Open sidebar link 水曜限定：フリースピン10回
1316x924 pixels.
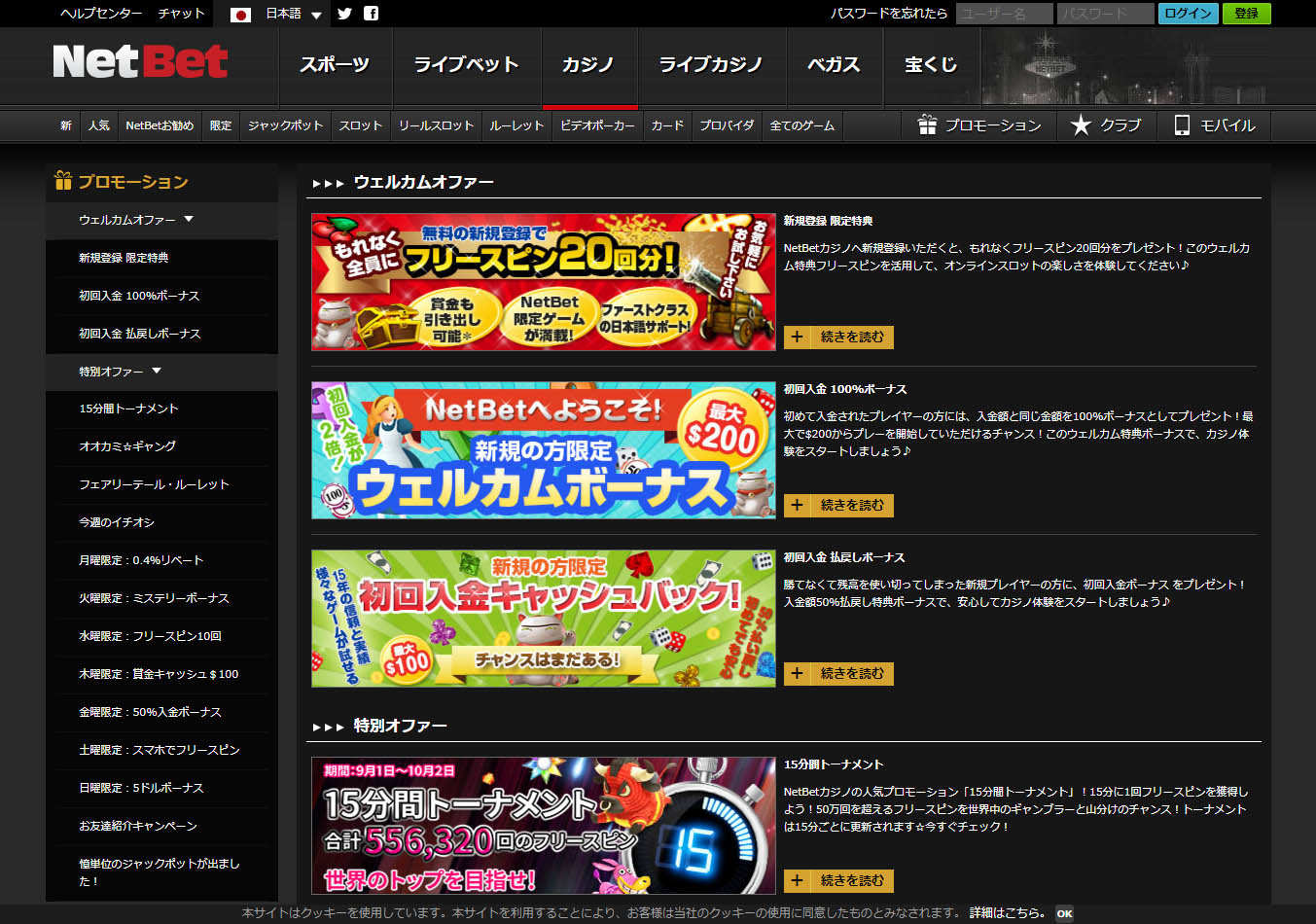150,636
